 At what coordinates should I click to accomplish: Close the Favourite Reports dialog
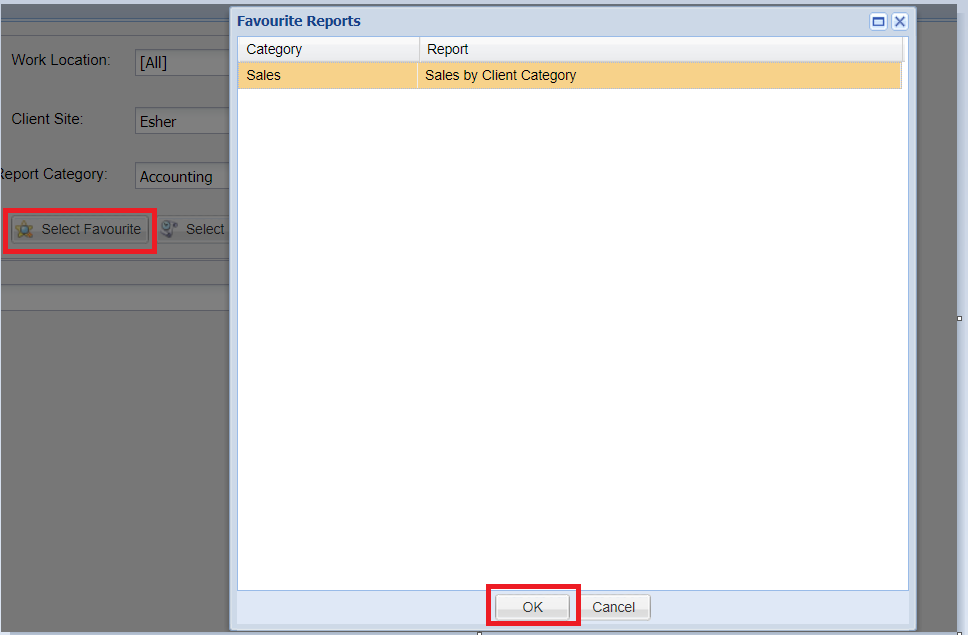[900, 22]
